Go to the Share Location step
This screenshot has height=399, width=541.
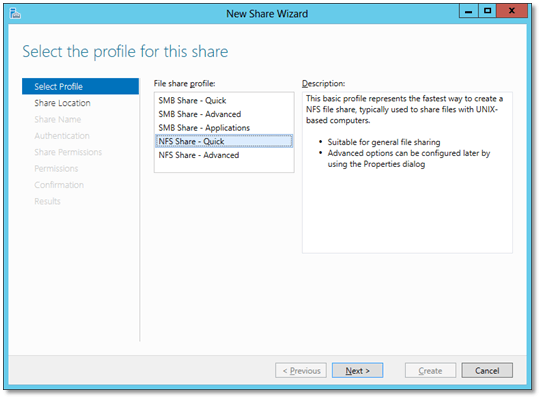coord(62,103)
